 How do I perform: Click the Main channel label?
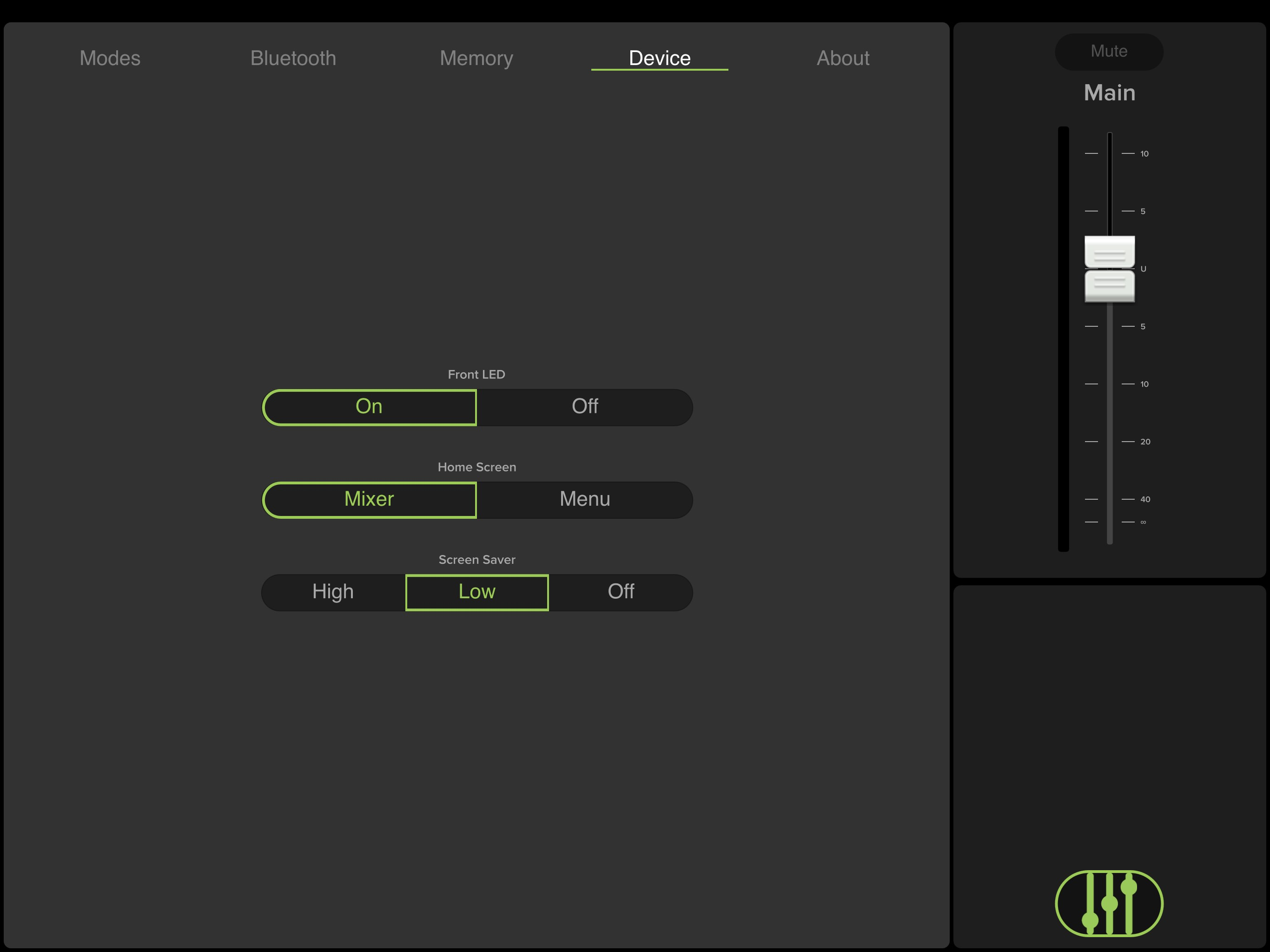point(1109,93)
